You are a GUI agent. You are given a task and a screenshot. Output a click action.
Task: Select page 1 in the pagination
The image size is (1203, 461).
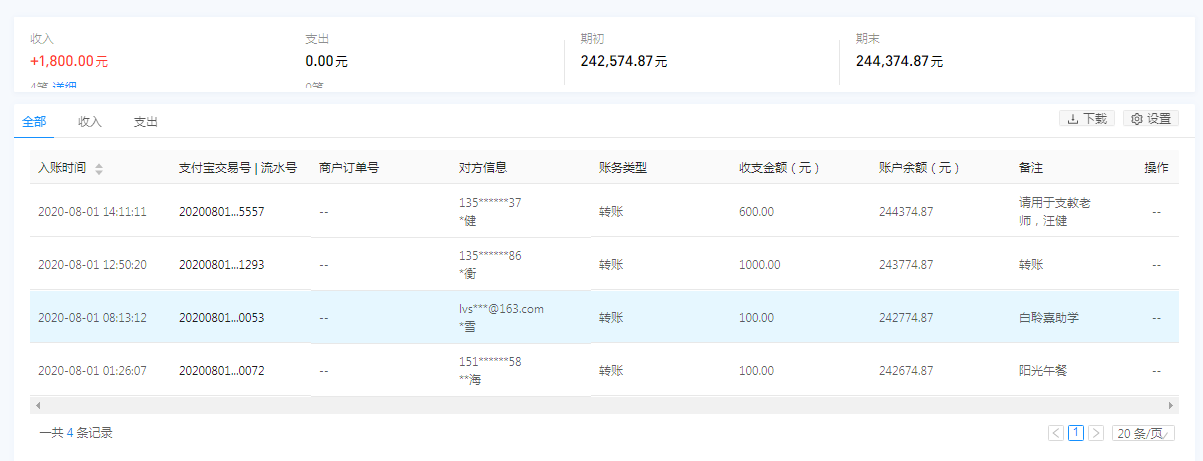(x=1076, y=433)
